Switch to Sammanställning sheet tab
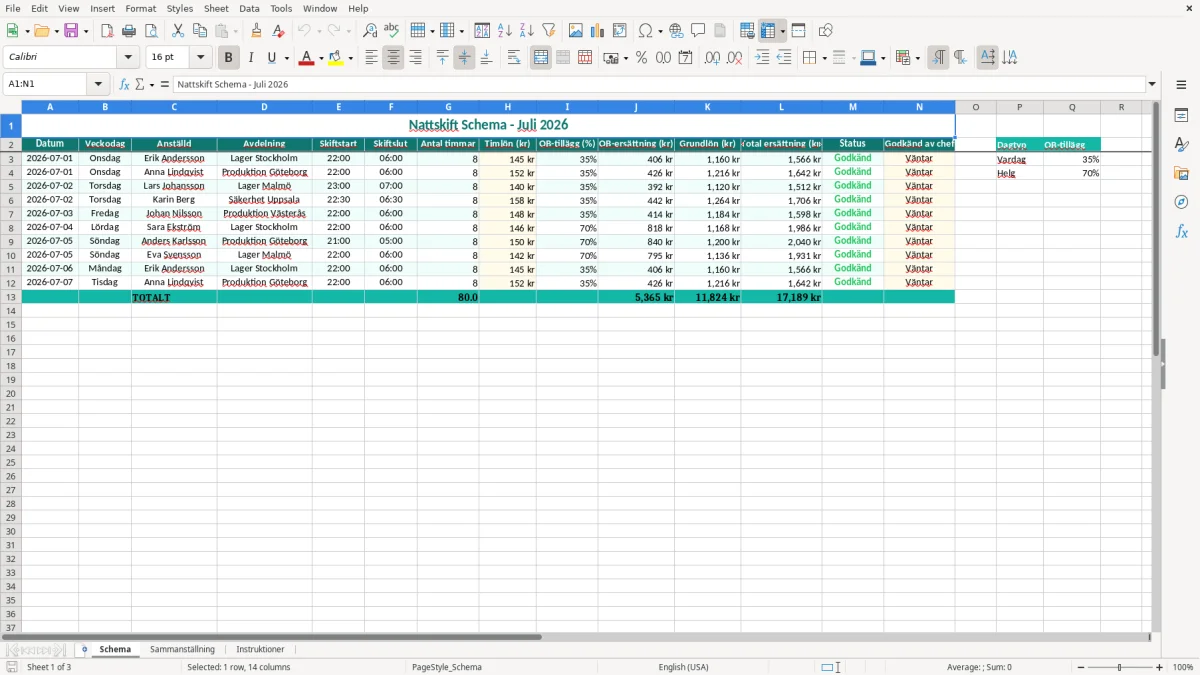1200x675 pixels. 182,649
